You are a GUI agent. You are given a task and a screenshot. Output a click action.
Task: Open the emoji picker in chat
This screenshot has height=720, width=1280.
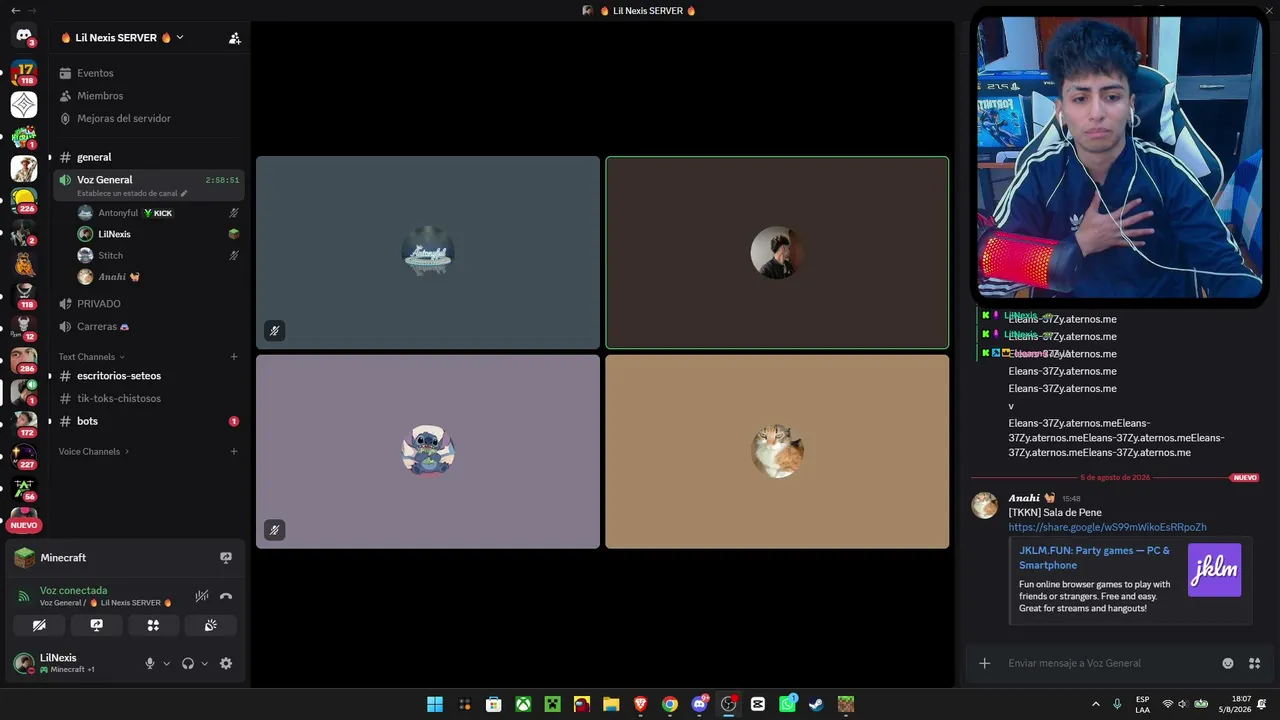click(1228, 663)
